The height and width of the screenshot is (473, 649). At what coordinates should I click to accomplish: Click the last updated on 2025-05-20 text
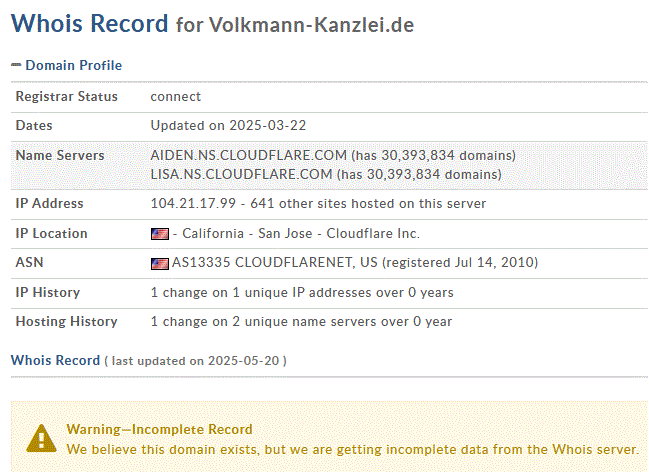(195, 361)
